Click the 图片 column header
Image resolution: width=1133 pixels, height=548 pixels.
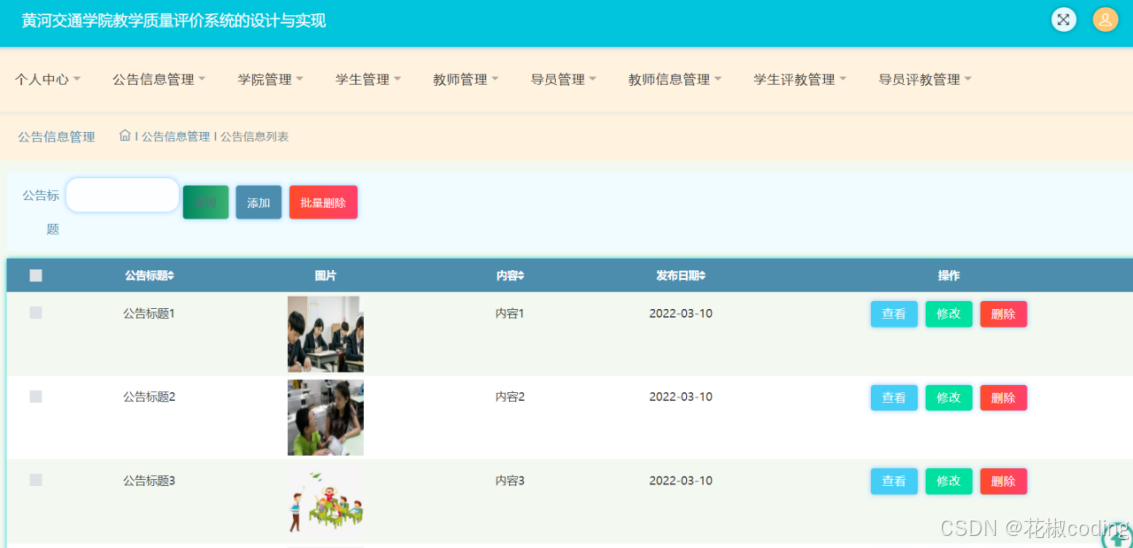point(325,276)
